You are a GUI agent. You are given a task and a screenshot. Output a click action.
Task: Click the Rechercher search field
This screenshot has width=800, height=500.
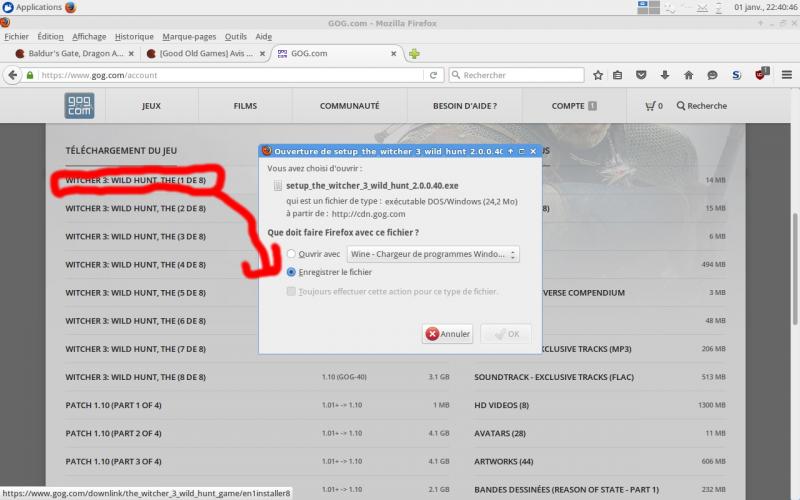(516, 75)
